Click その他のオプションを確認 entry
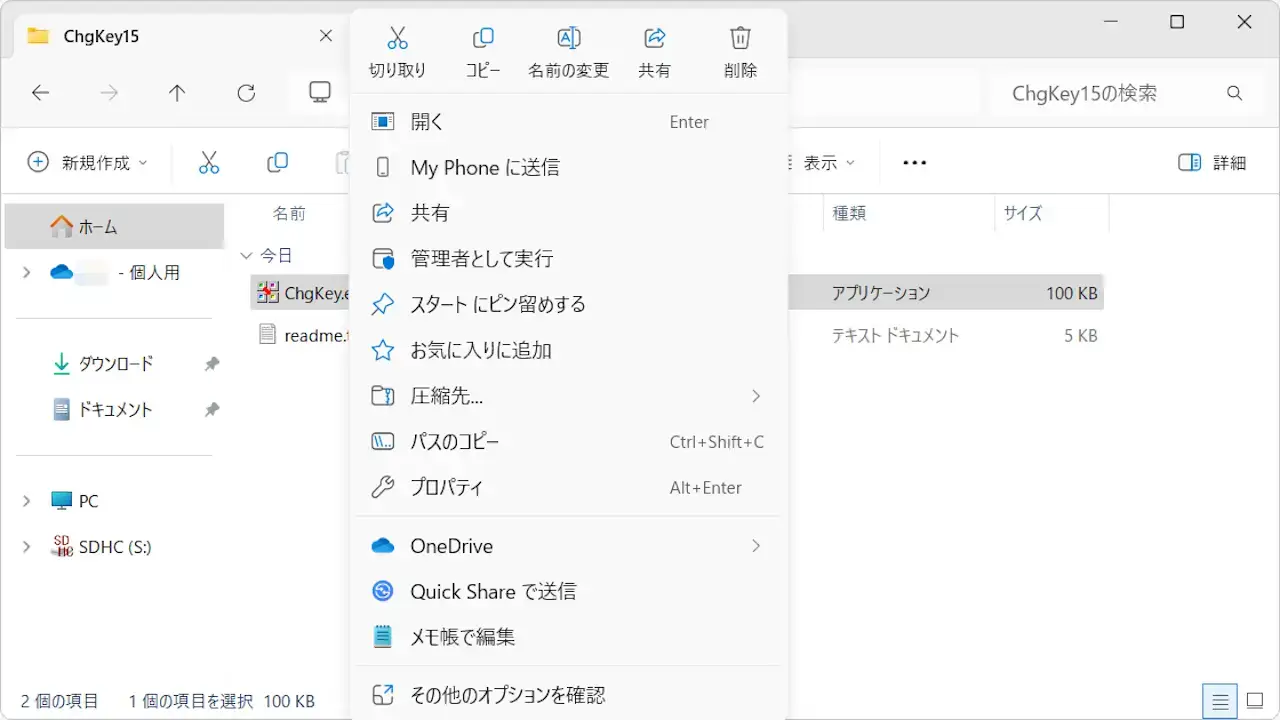Screen dimensions: 1280x720 click(x=507, y=695)
